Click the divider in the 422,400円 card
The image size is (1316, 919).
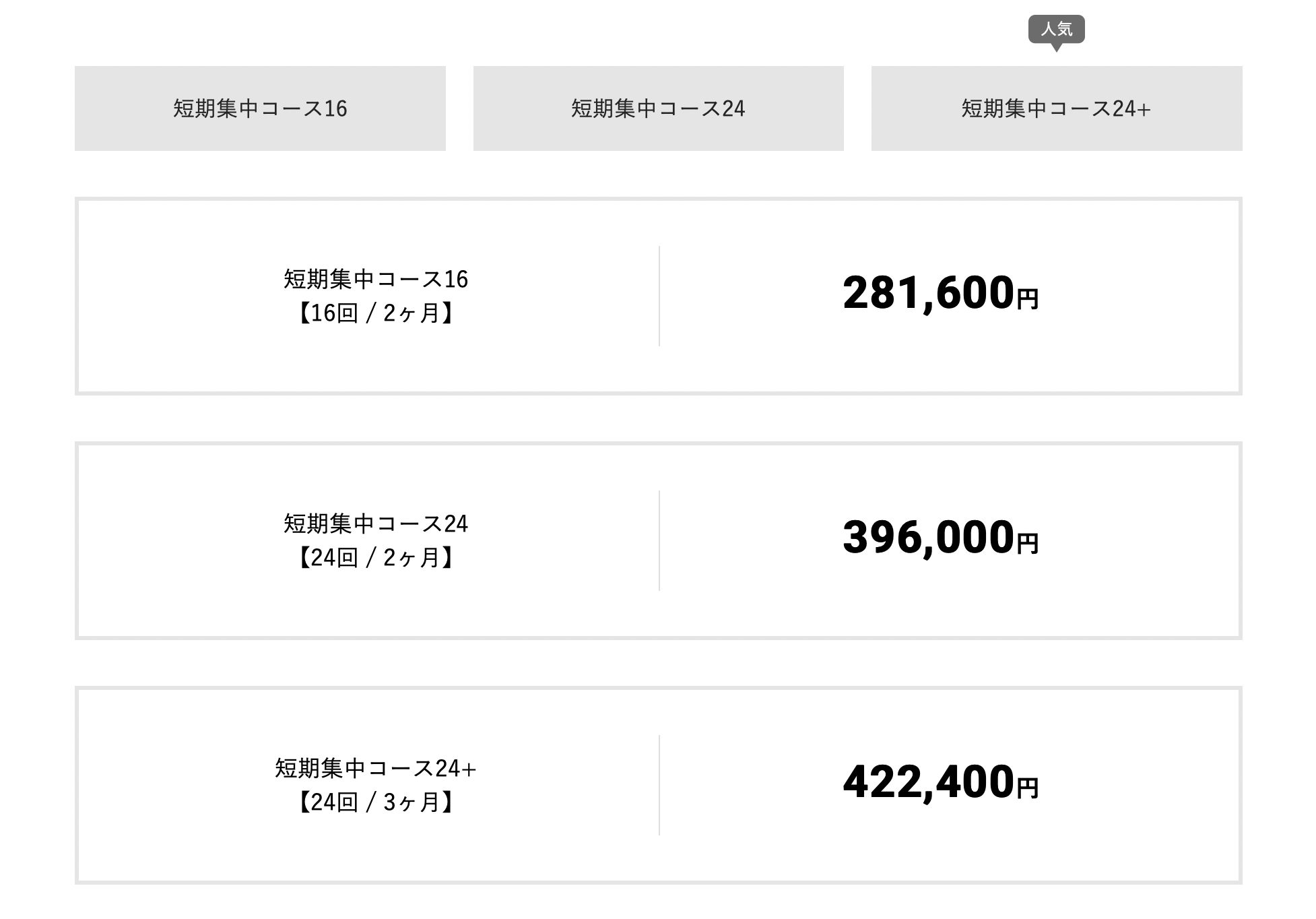click(x=659, y=785)
